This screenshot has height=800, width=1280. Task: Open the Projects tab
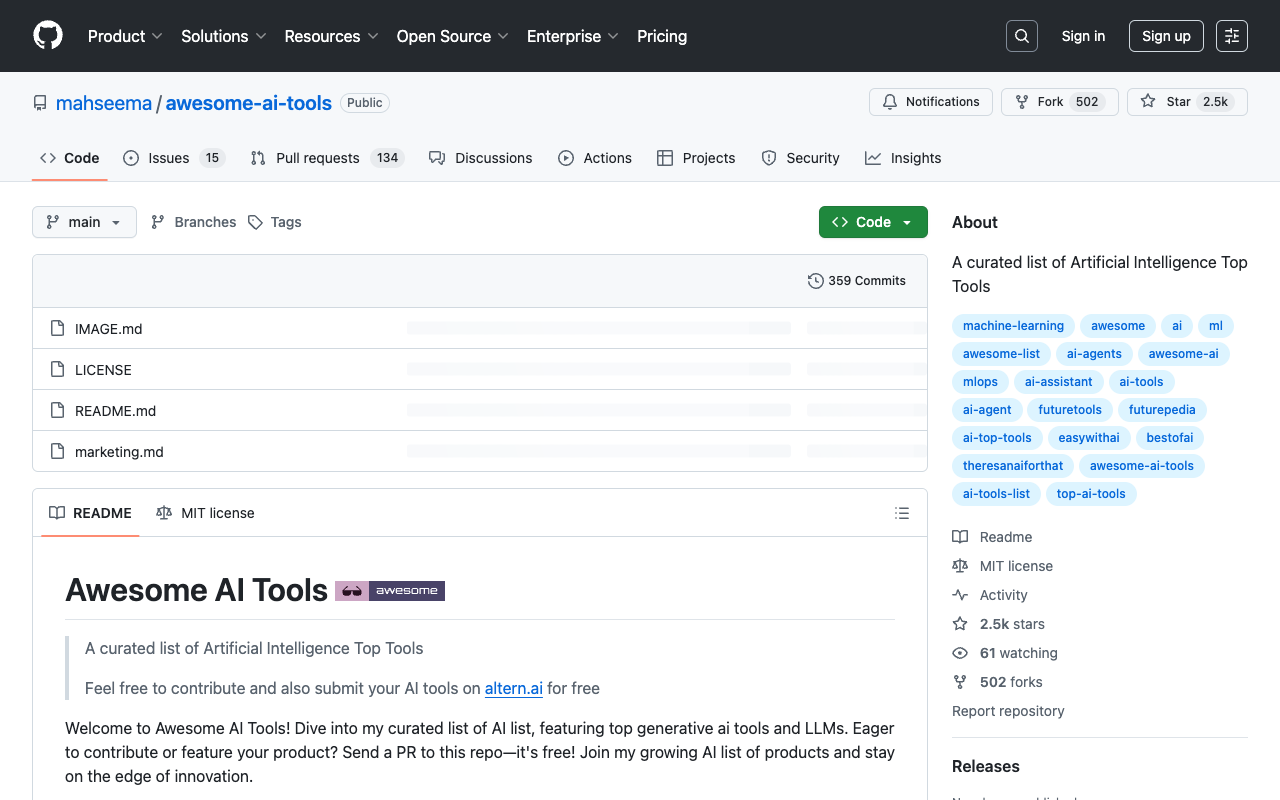point(696,158)
